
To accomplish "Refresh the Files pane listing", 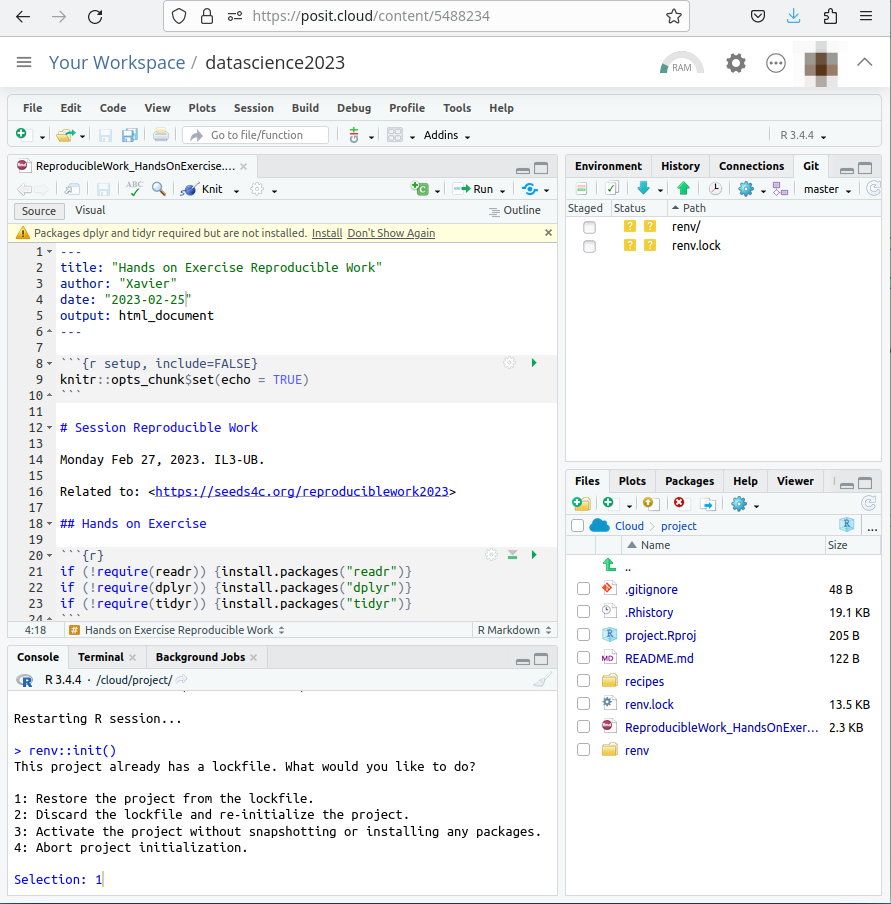I will [x=869, y=504].
